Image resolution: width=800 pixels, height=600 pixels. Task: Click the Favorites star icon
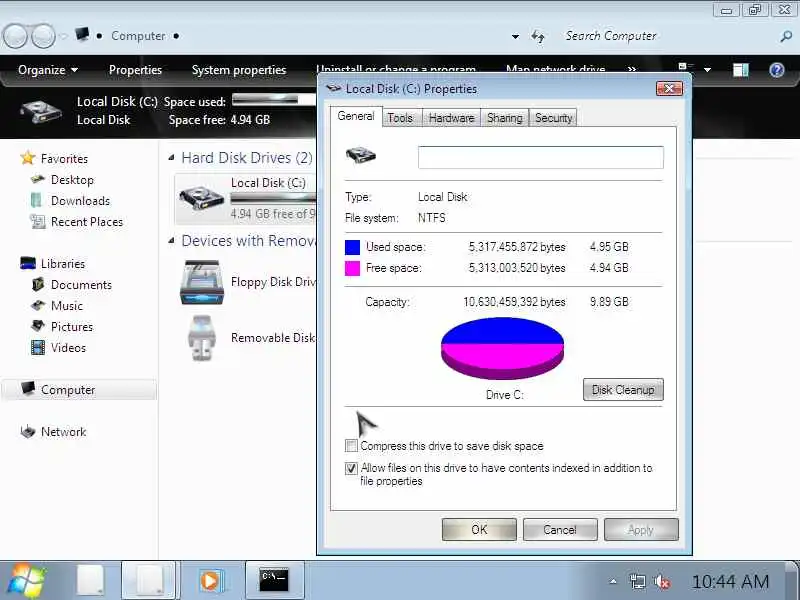click(28, 158)
